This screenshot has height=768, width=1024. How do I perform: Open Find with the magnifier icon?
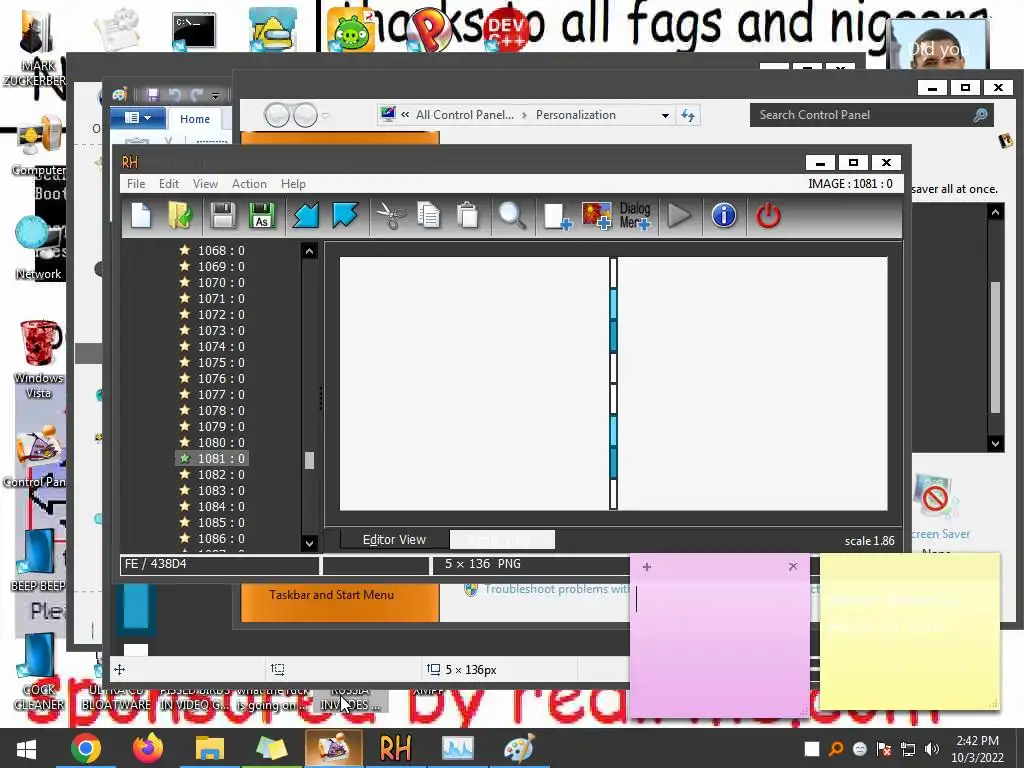click(512, 216)
